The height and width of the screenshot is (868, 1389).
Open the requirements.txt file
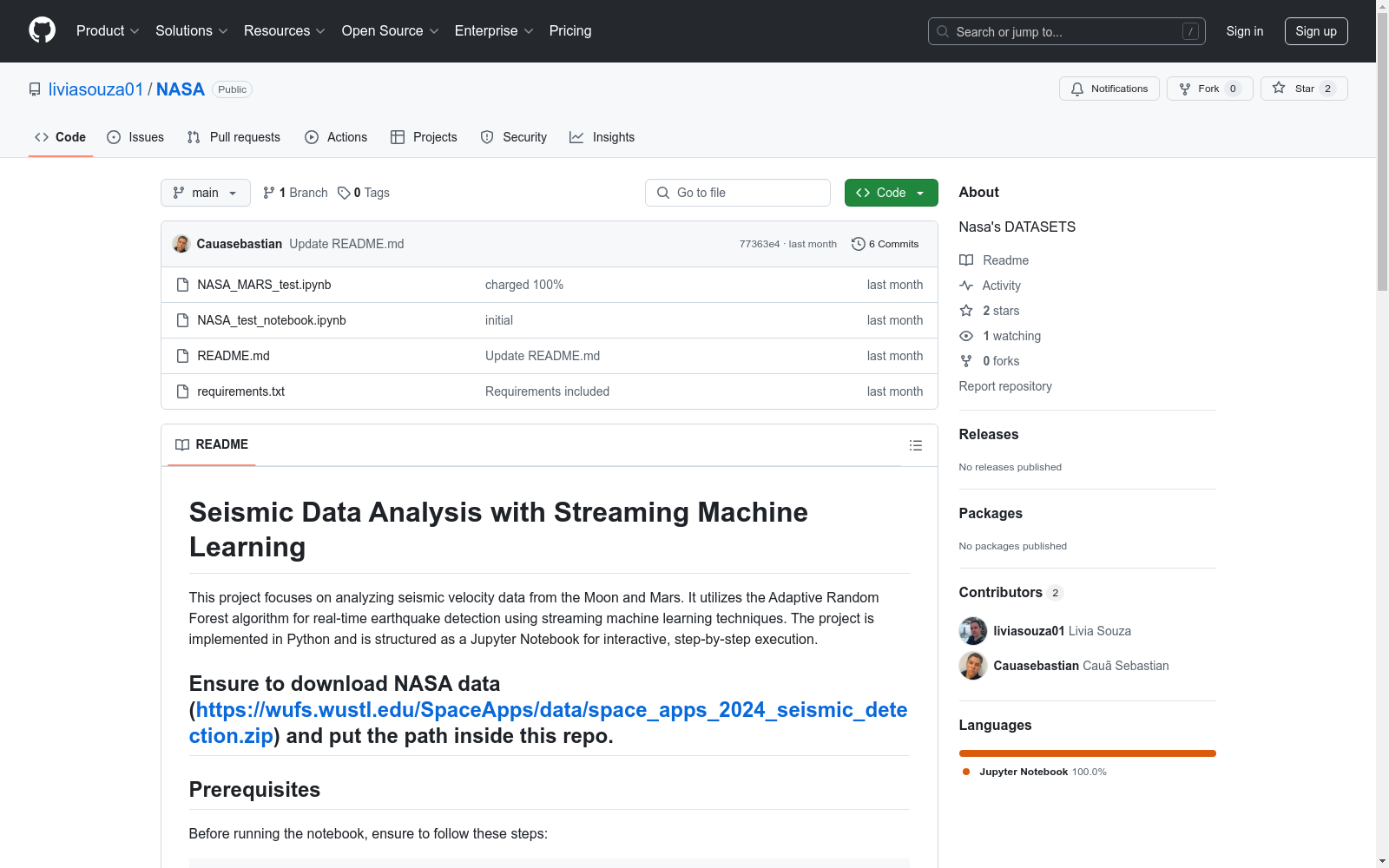click(241, 391)
